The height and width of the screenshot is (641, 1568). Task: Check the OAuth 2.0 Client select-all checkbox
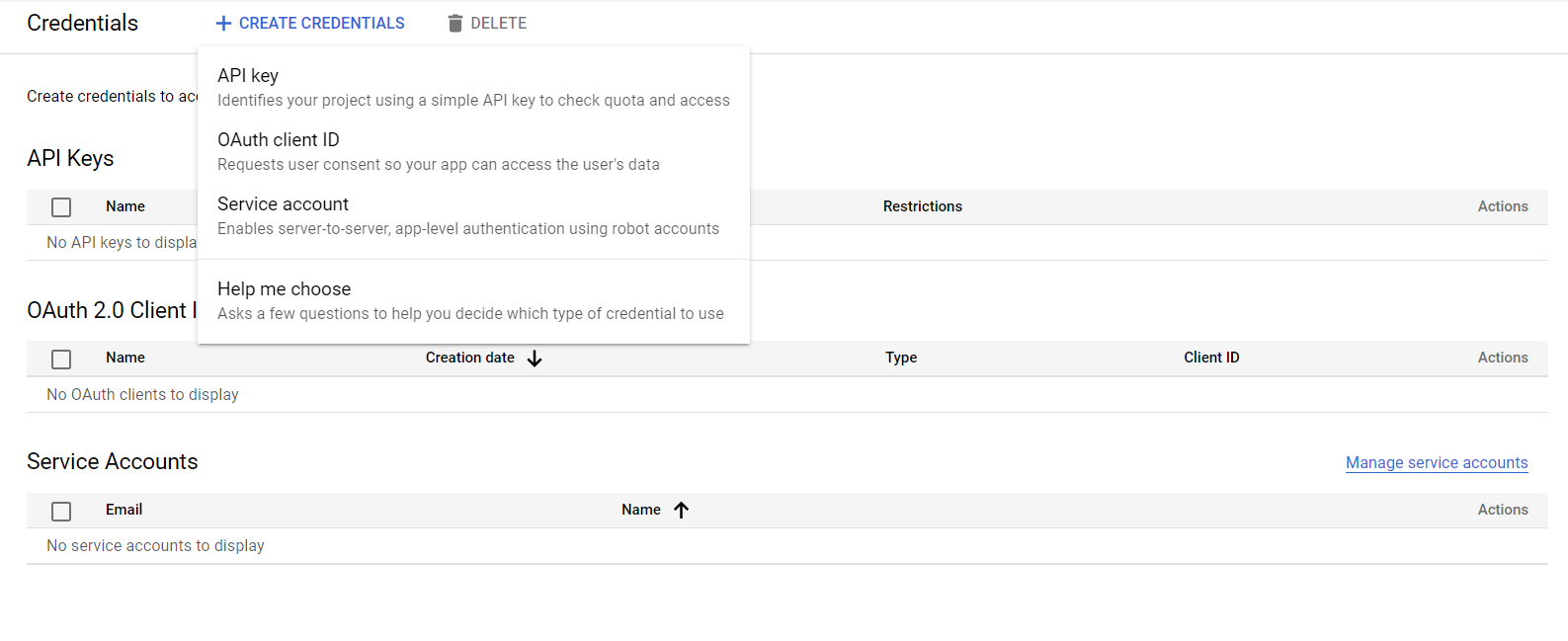pos(61,360)
